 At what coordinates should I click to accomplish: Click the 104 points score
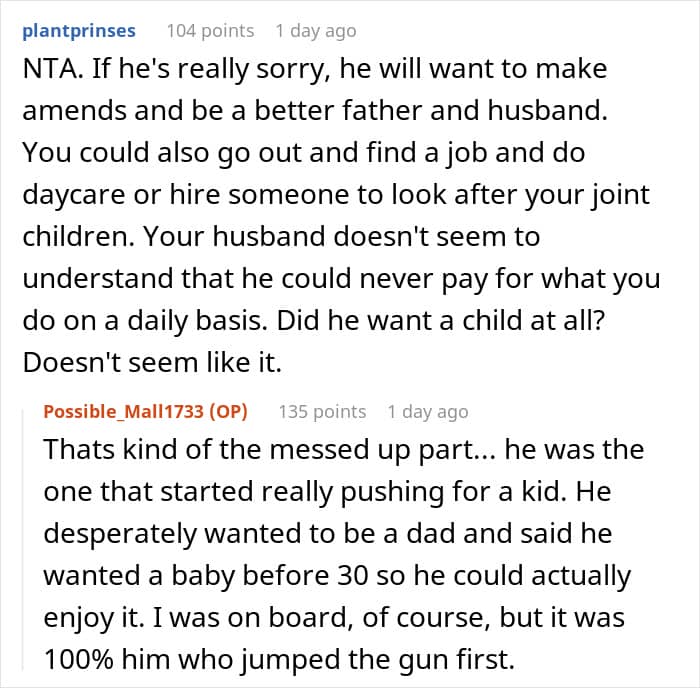click(x=210, y=31)
